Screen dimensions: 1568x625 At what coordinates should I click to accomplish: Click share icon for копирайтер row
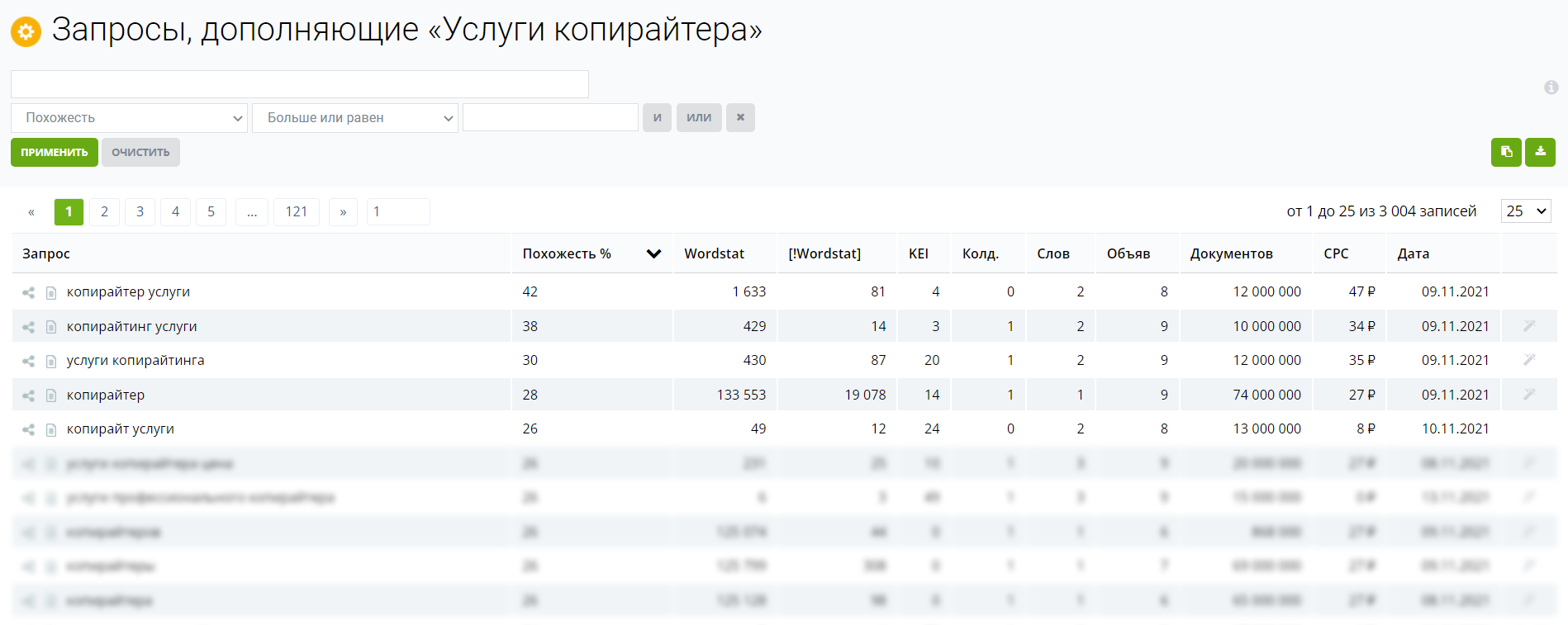coord(29,395)
